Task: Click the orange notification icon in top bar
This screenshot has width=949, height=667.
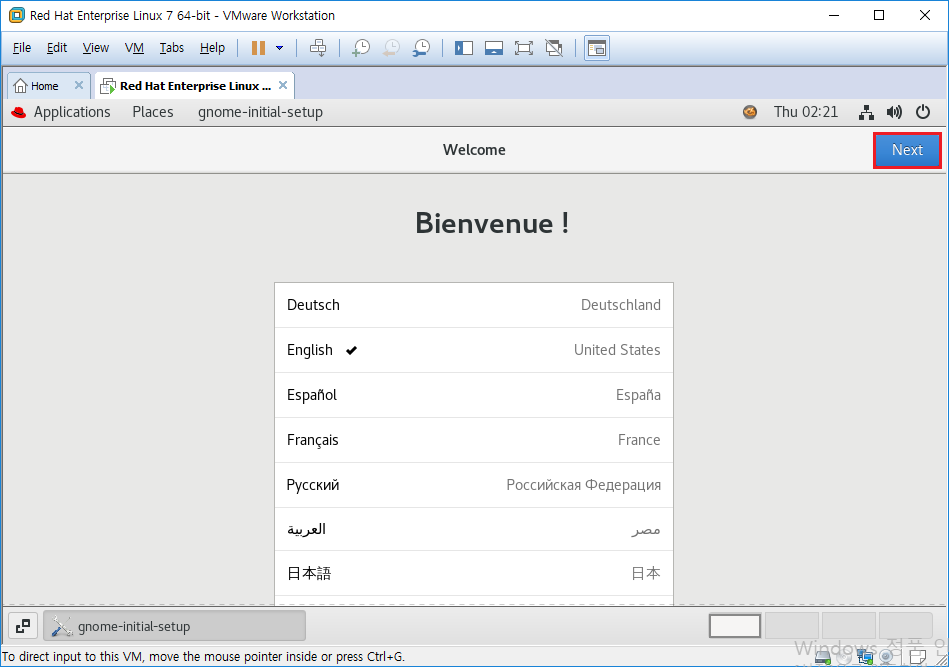Action: 750,112
